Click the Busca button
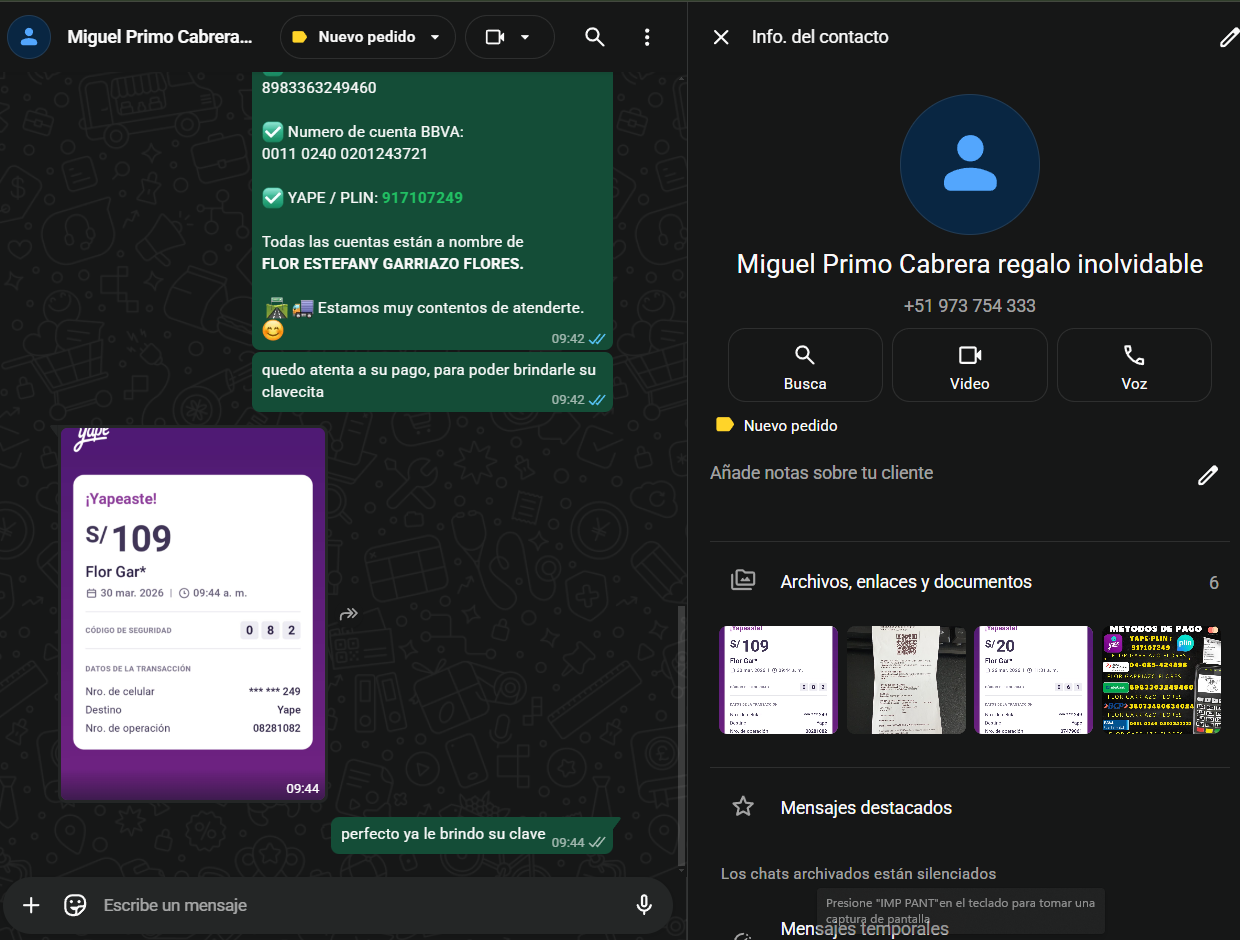 (x=805, y=366)
